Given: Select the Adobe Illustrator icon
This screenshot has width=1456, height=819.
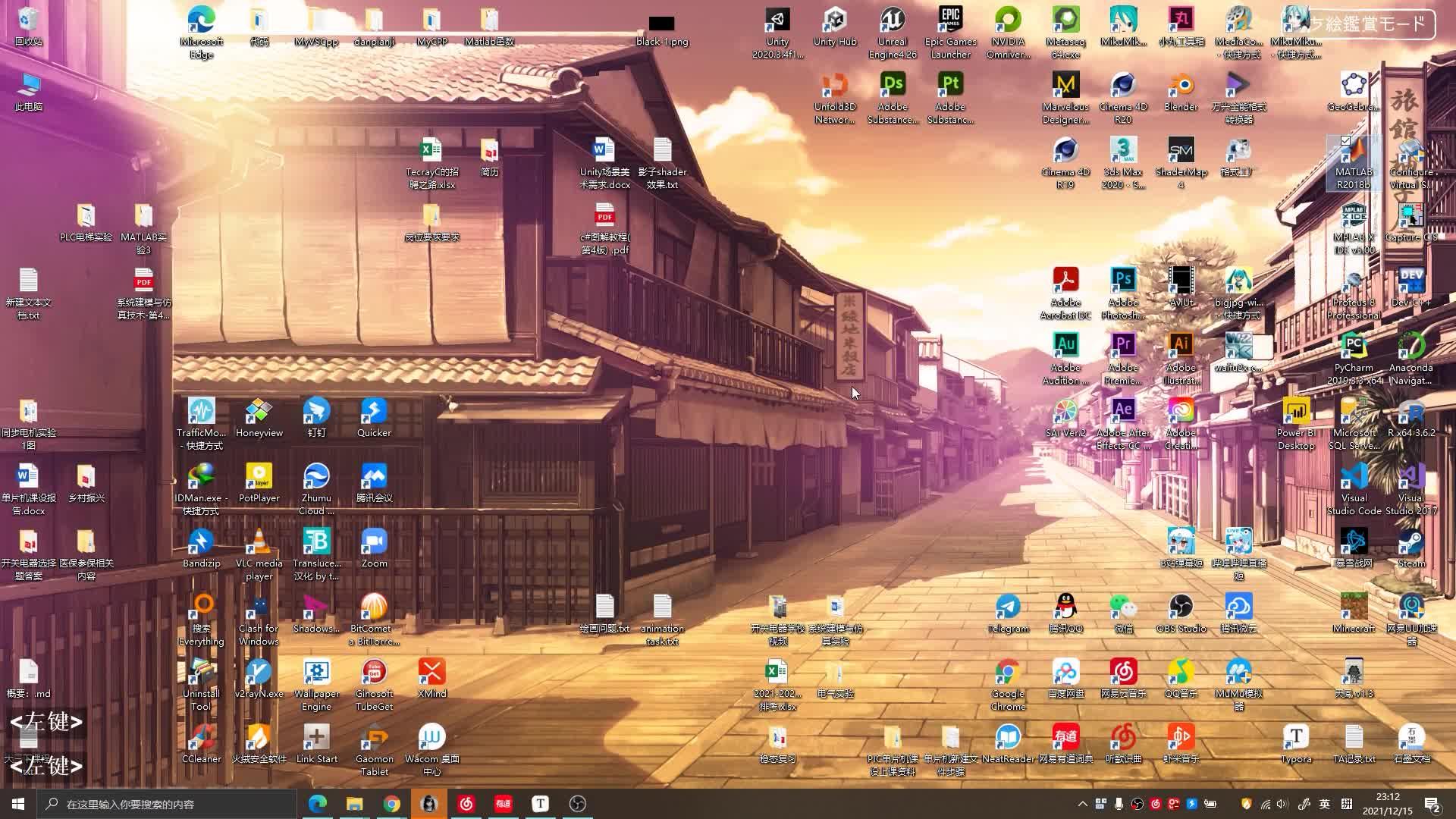Looking at the screenshot, I should [x=1181, y=359].
